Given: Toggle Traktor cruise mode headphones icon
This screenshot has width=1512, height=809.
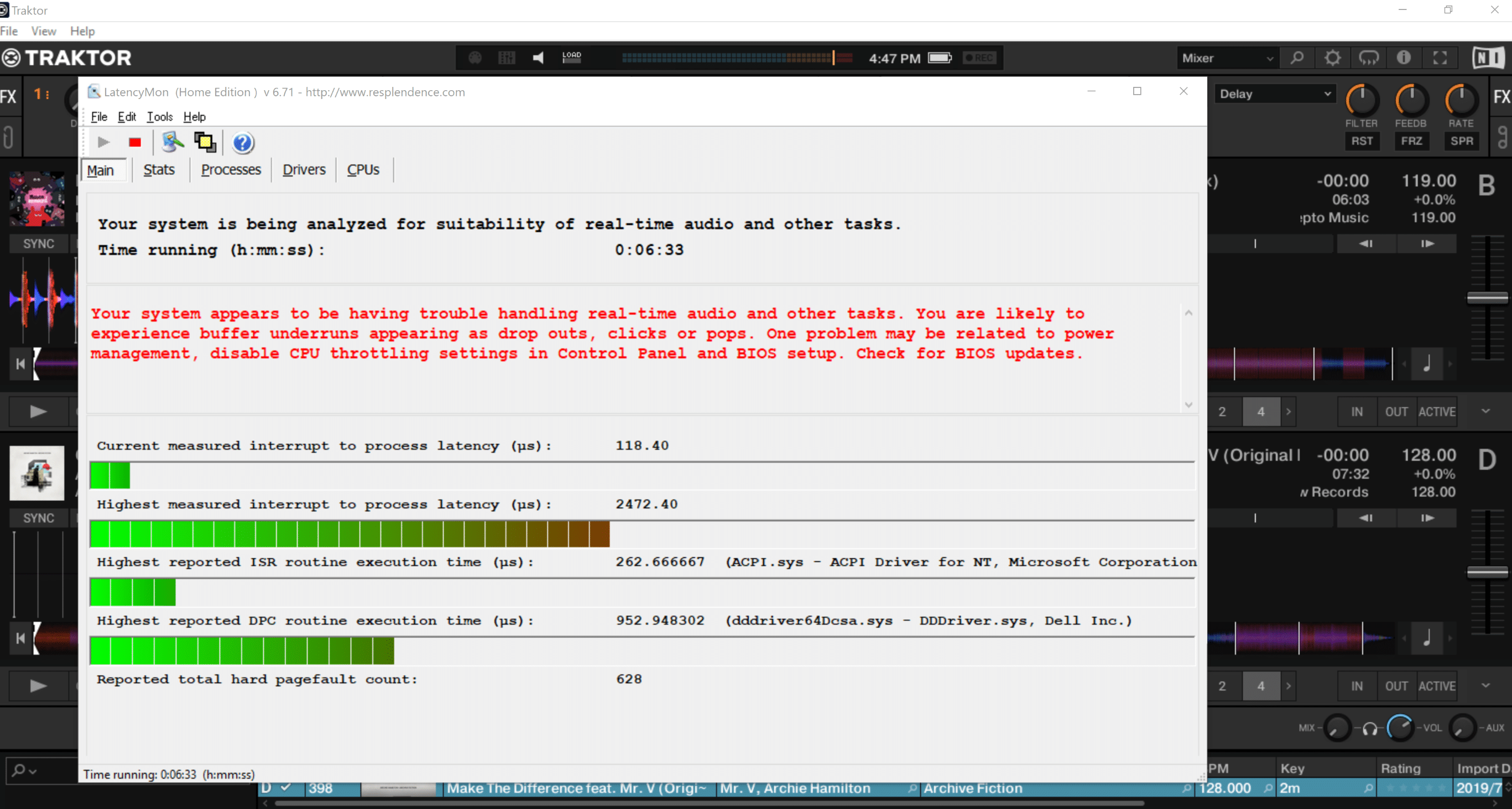Looking at the screenshot, I should click(x=1368, y=58).
